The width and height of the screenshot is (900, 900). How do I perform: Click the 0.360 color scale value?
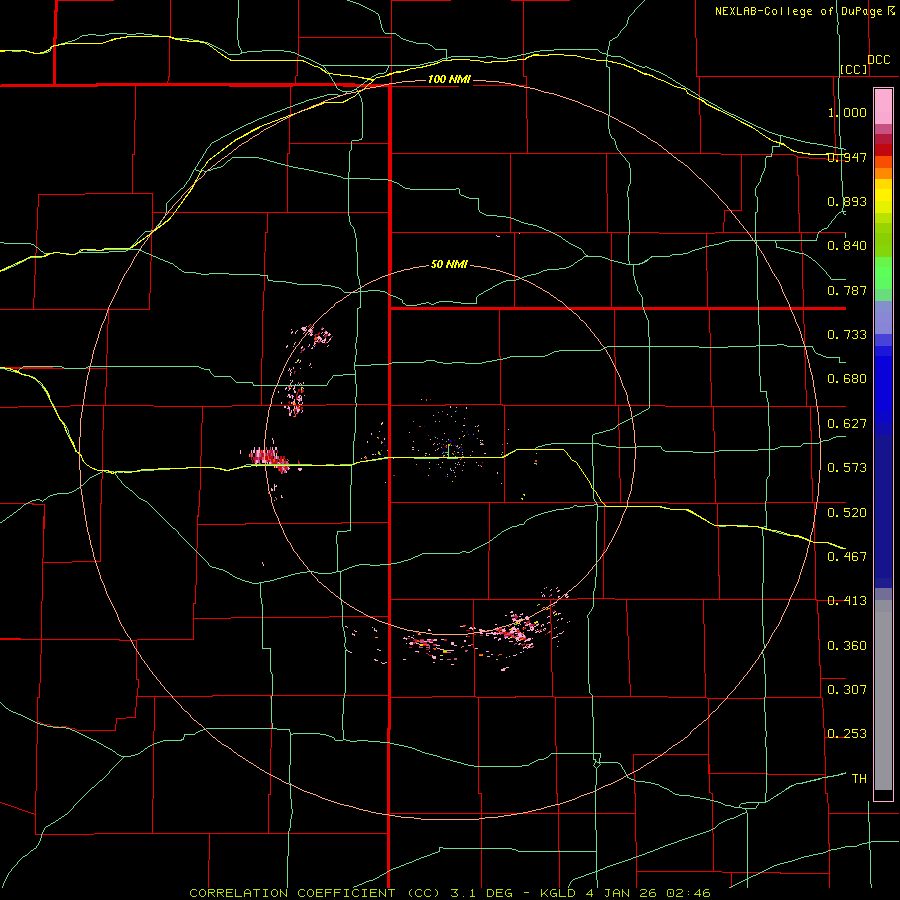point(847,645)
